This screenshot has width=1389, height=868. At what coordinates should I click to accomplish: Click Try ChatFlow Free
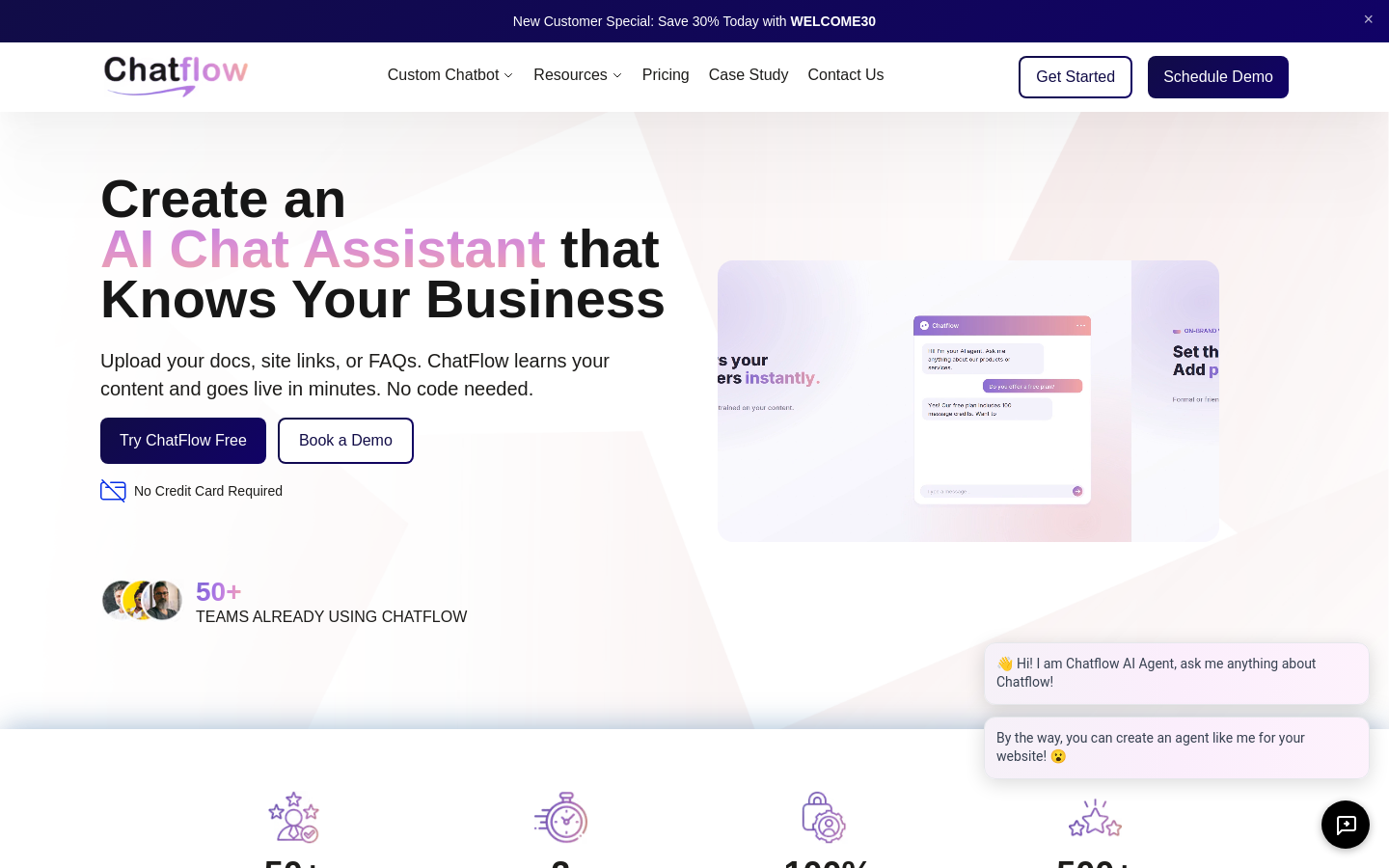pyautogui.click(x=183, y=441)
